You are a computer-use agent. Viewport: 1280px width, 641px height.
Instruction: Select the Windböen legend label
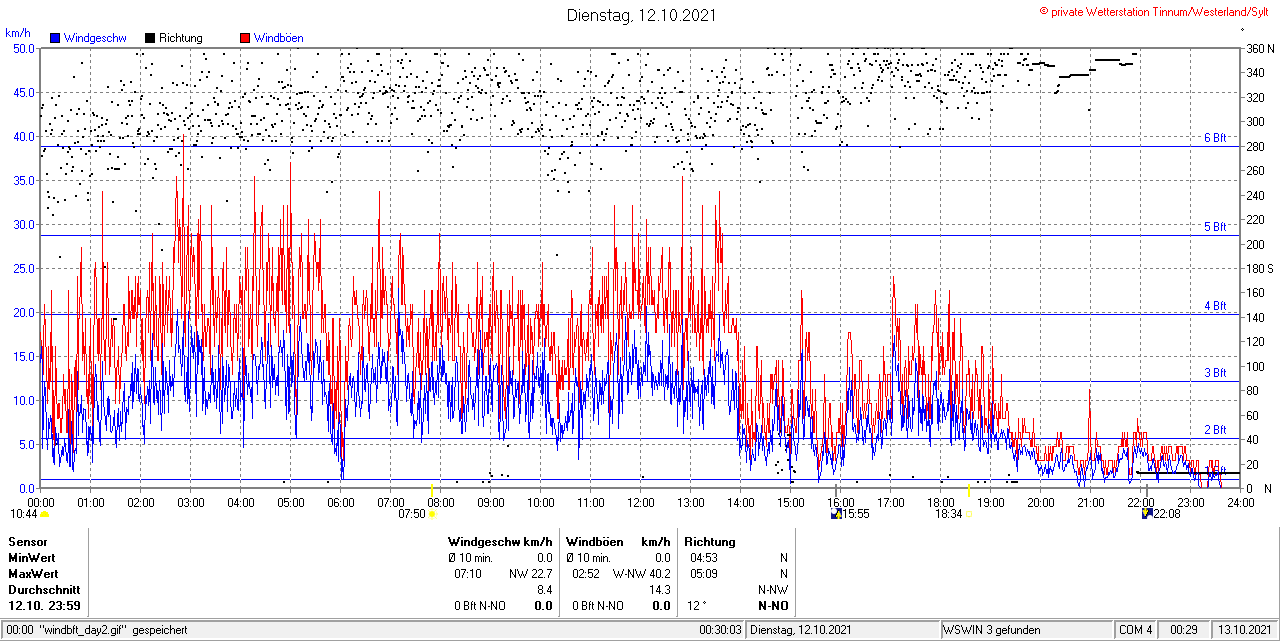278,38
